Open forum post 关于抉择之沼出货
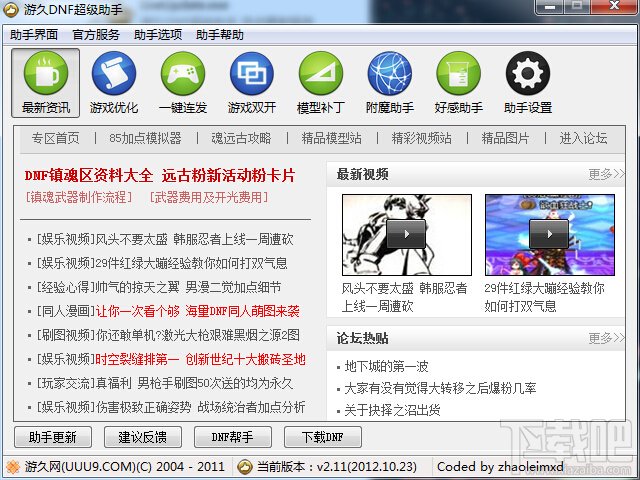Screen dimensions: 640x480 point(392,410)
